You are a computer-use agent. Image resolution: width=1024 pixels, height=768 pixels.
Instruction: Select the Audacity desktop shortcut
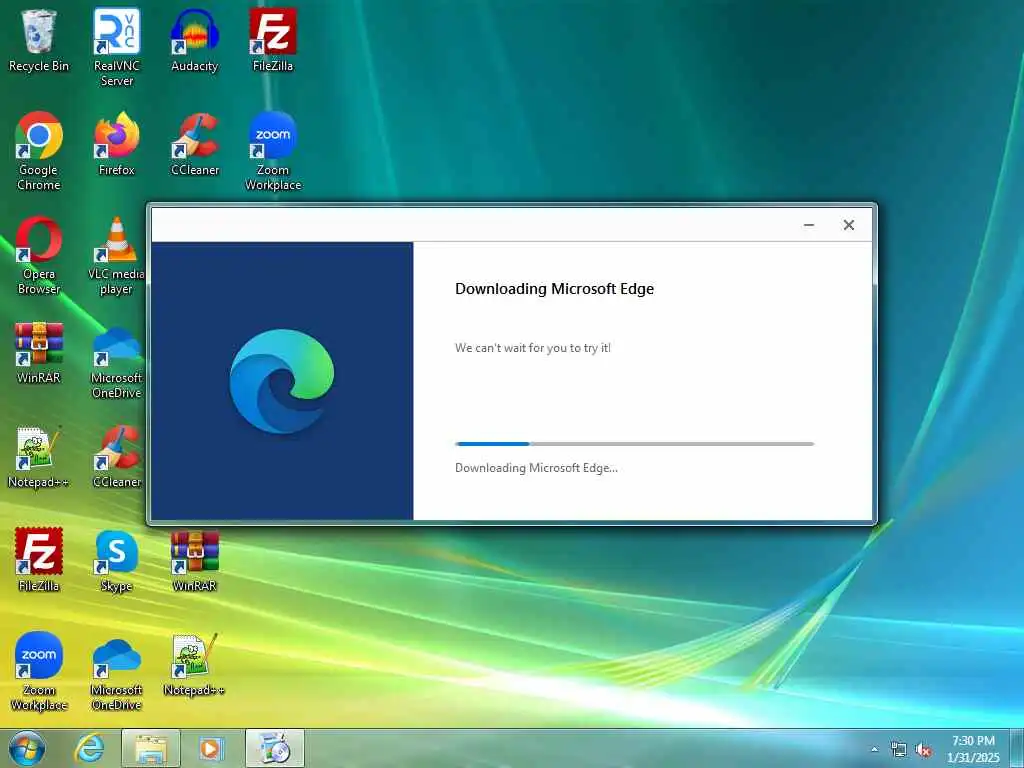195,40
